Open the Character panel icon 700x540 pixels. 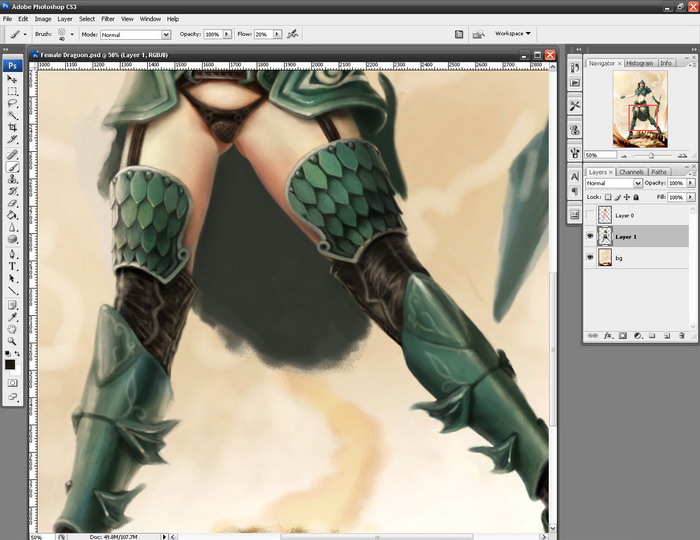tap(575, 177)
